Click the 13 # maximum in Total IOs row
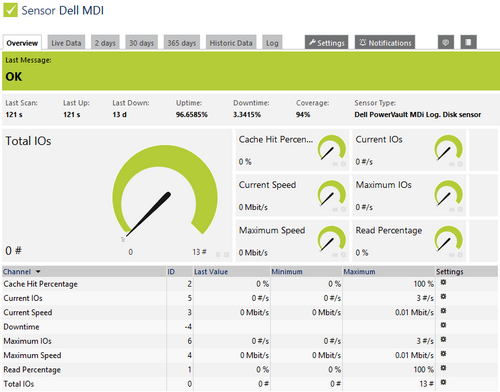The width and height of the screenshot is (500, 392). (x=426, y=384)
